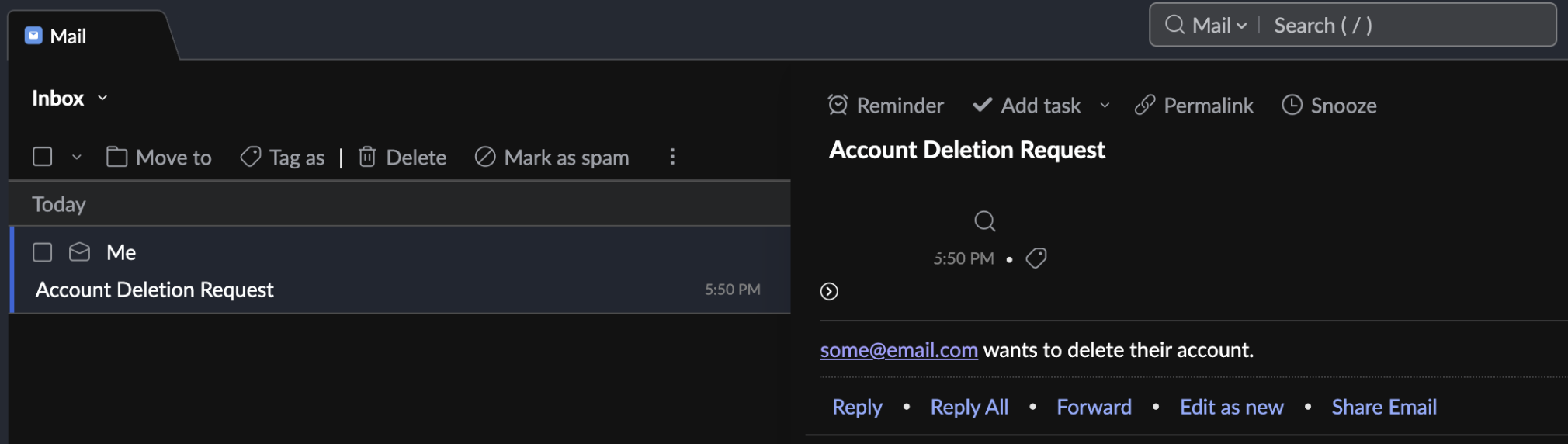This screenshot has width=1568, height=444.
Task: Snooze this email
Action: pyautogui.click(x=1329, y=106)
